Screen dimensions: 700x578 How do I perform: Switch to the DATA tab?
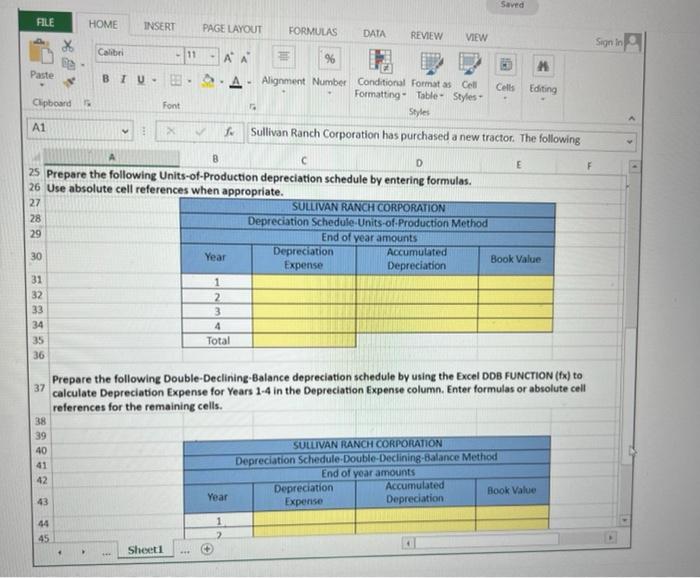(x=374, y=33)
